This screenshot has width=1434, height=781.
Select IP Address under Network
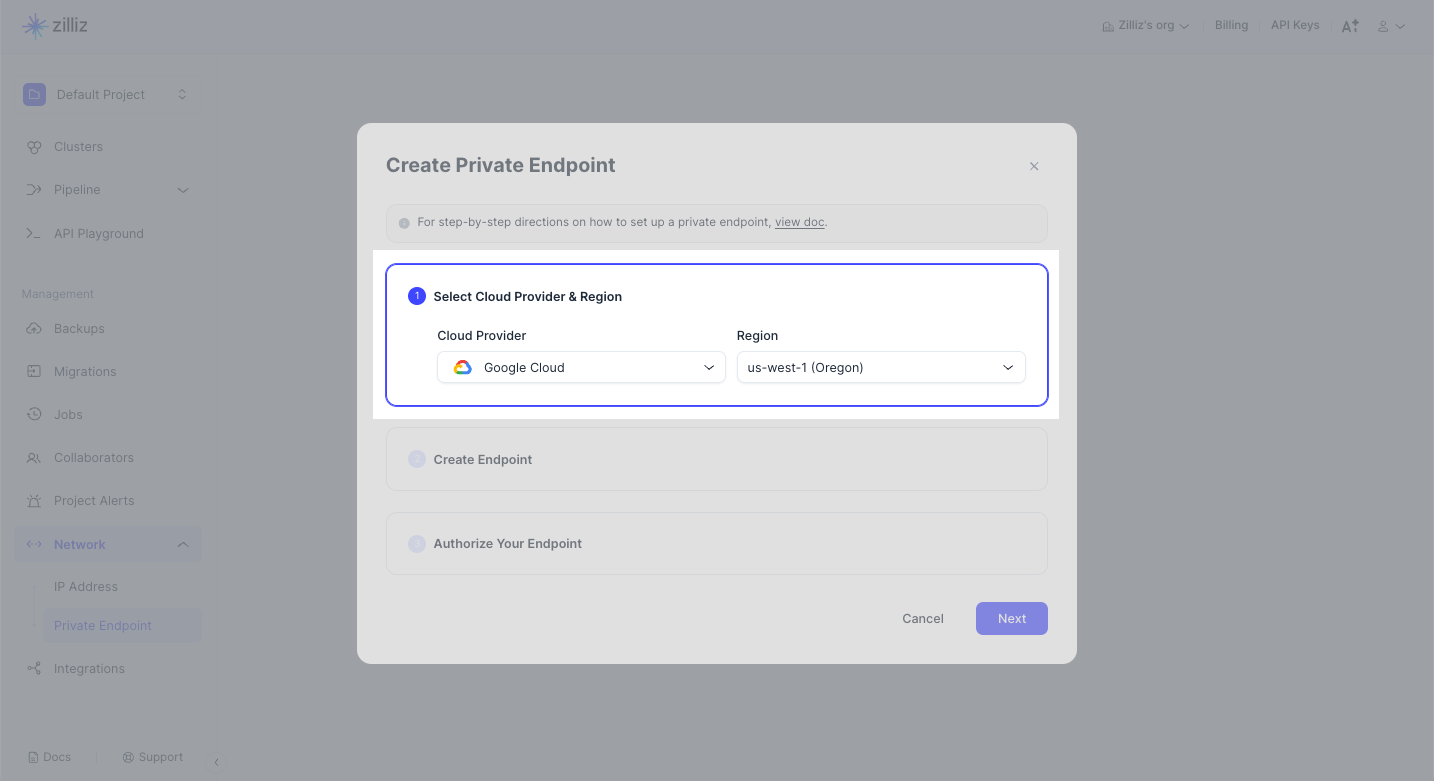tap(86, 587)
